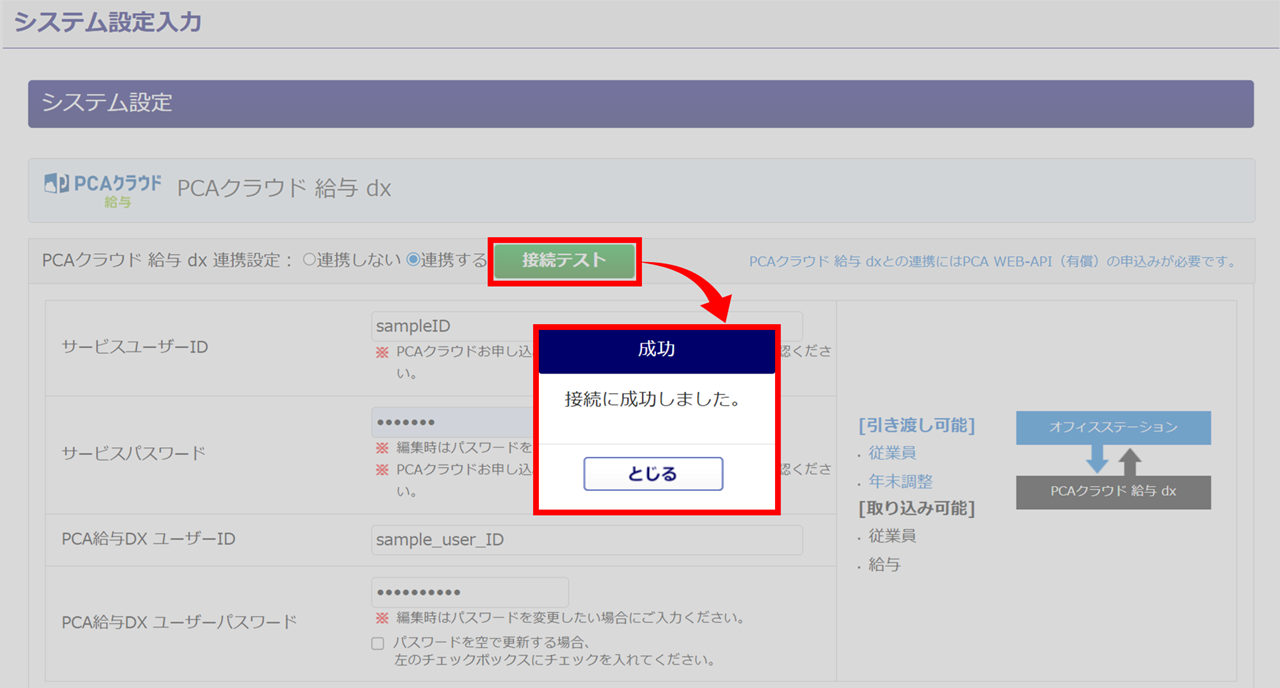This screenshot has width=1280, height=688.
Task: Click the 接続テスト button
Action: [x=564, y=260]
